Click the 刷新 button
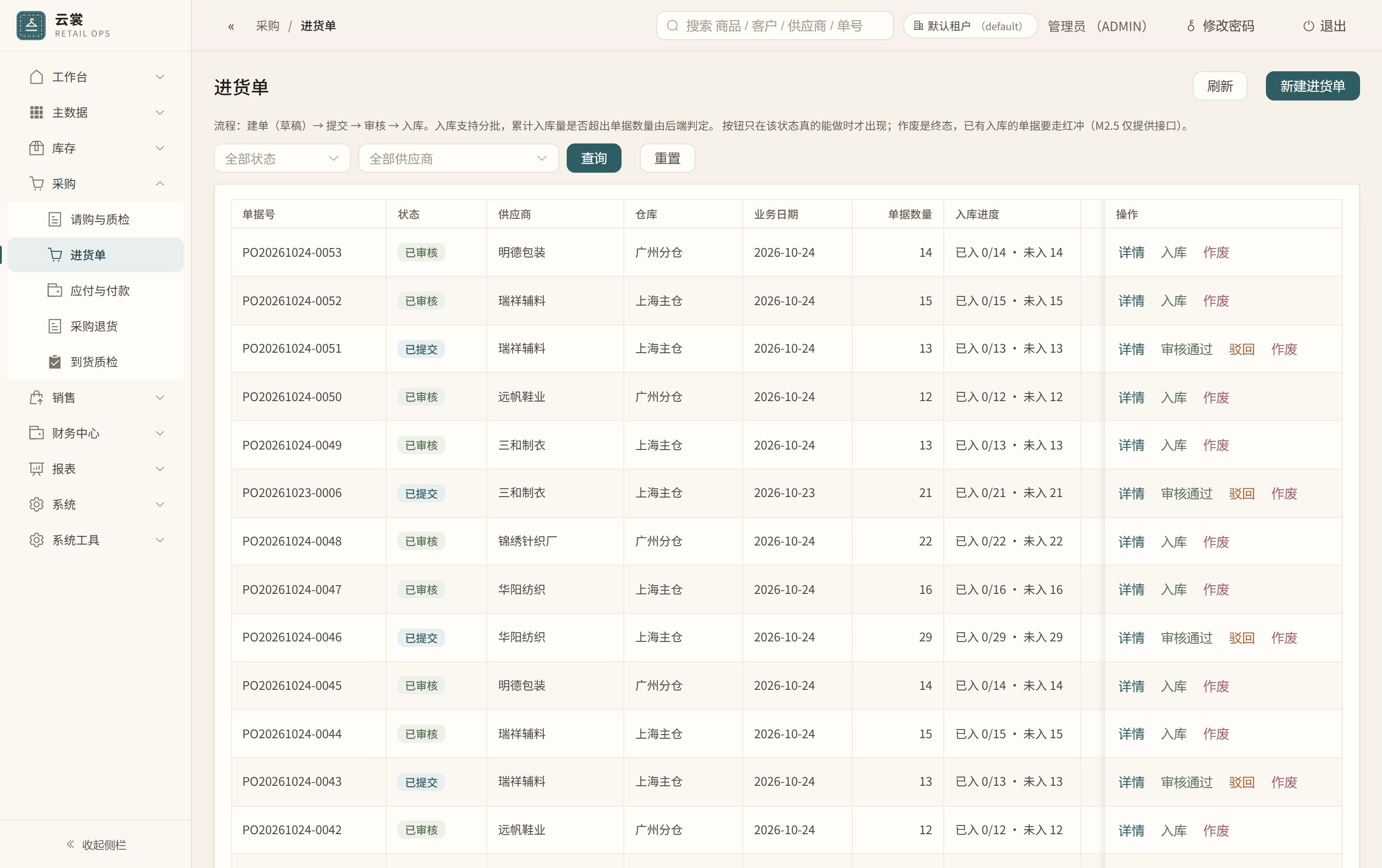The height and width of the screenshot is (868, 1382). pyautogui.click(x=1220, y=86)
